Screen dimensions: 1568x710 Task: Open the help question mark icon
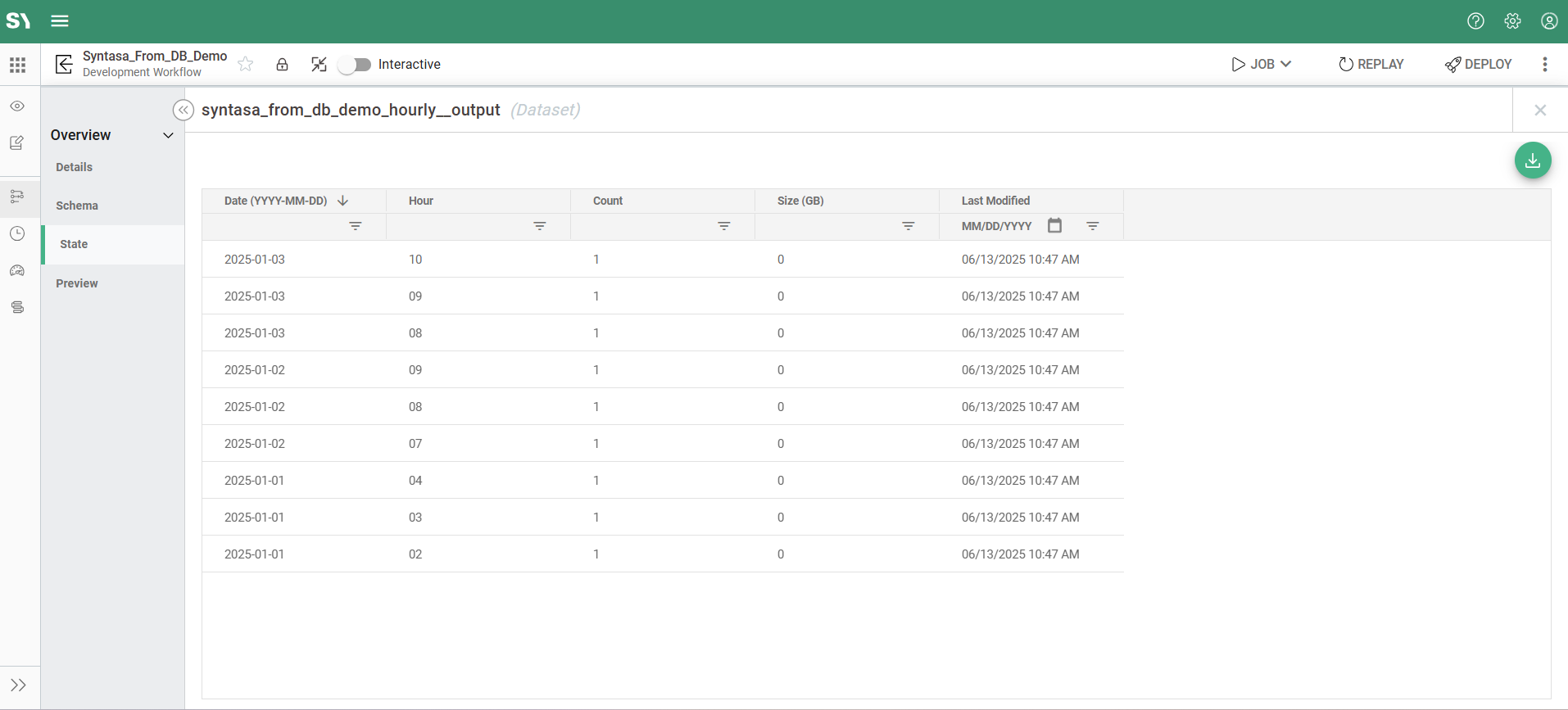(1475, 21)
